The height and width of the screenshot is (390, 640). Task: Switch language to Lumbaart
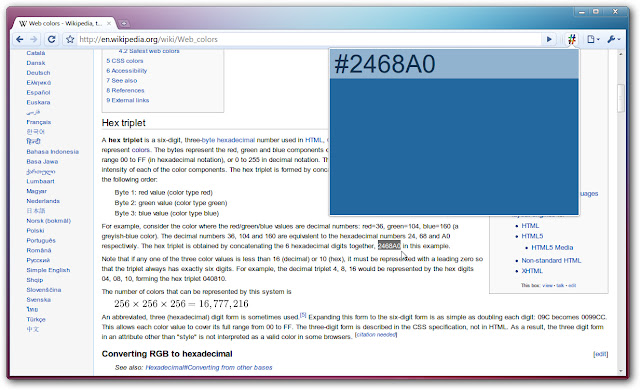40,181
